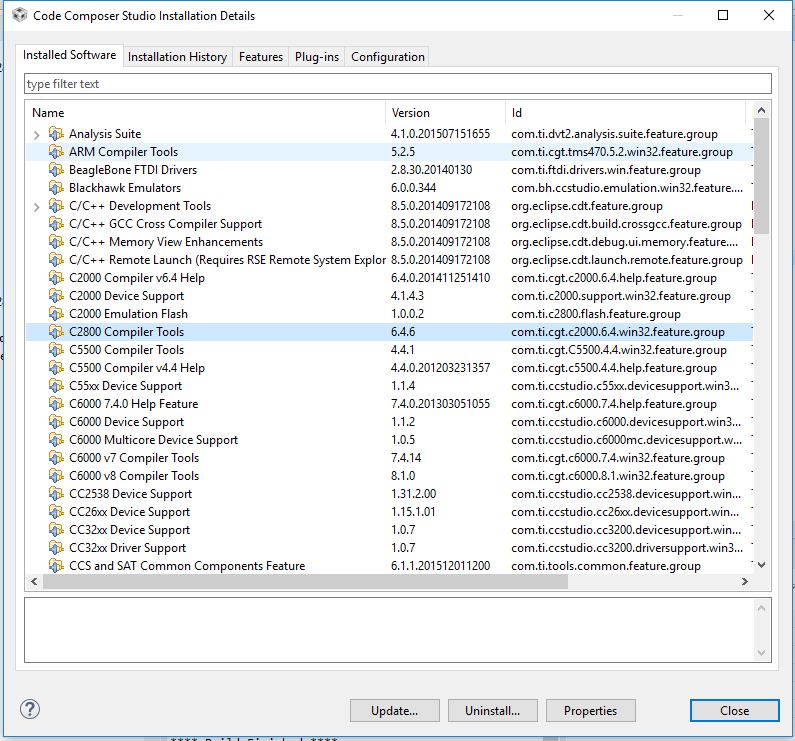
Task: Click the C55xx Device Support icon
Action: [x=56, y=386]
